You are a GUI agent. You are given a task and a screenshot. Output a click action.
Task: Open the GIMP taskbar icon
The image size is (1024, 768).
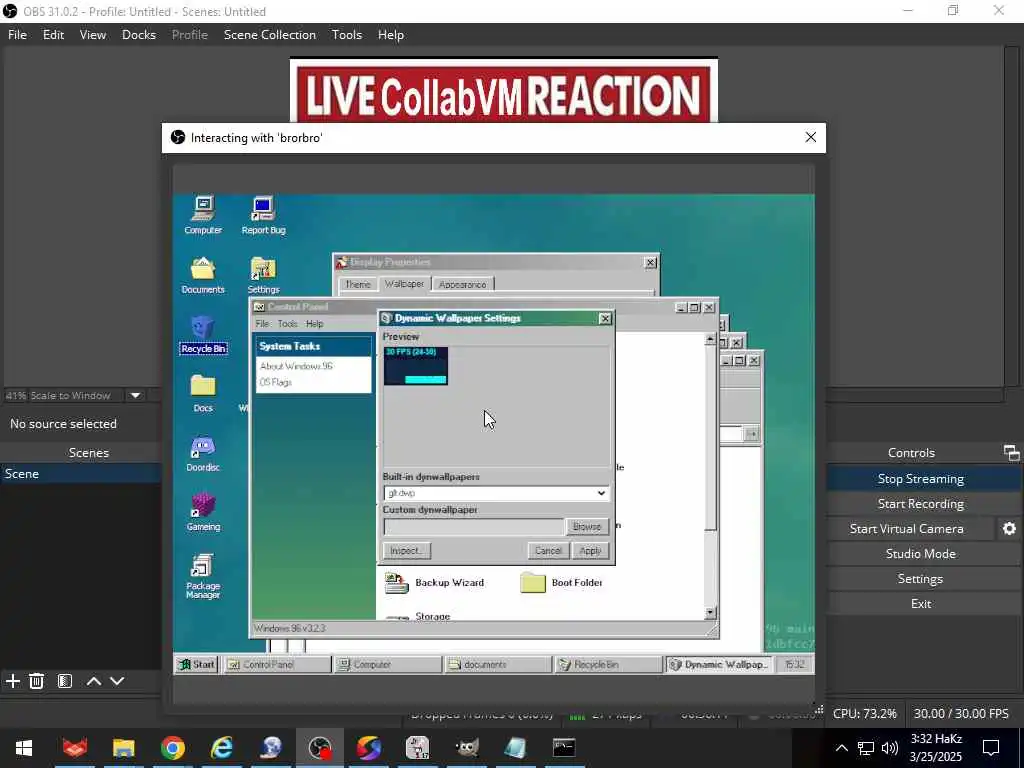click(x=466, y=748)
